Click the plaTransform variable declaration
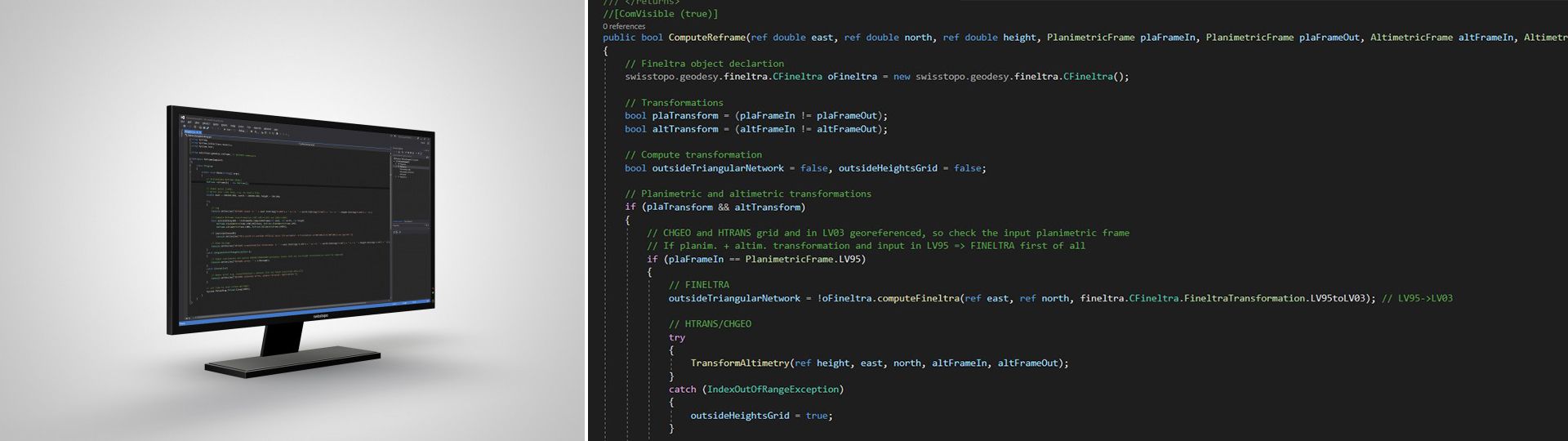The width and height of the screenshot is (1568, 441). coord(684,116)
